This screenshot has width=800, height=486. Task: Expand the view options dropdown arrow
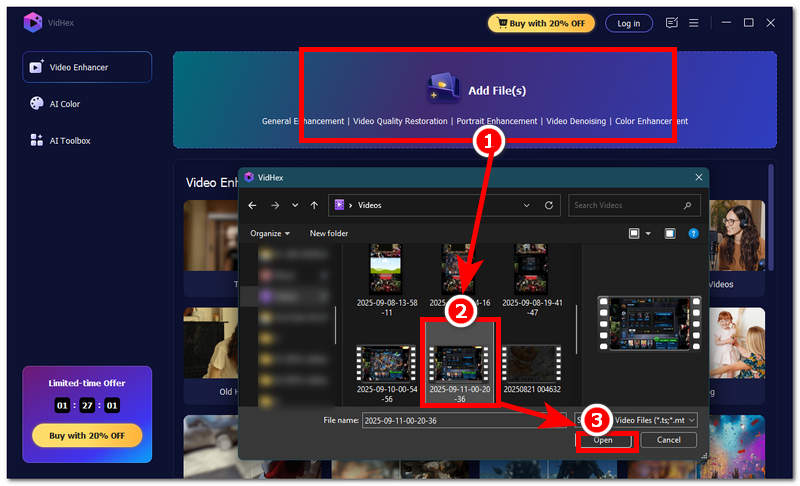[648, 233]
